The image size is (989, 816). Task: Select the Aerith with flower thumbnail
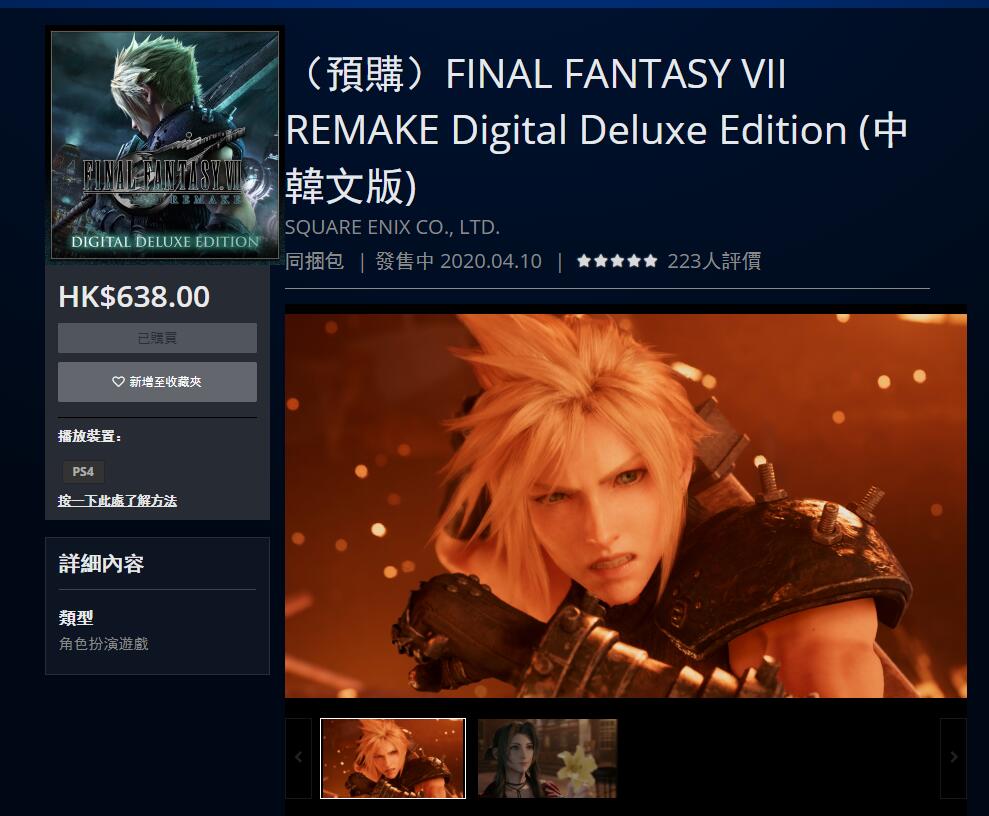pos(547,758)
